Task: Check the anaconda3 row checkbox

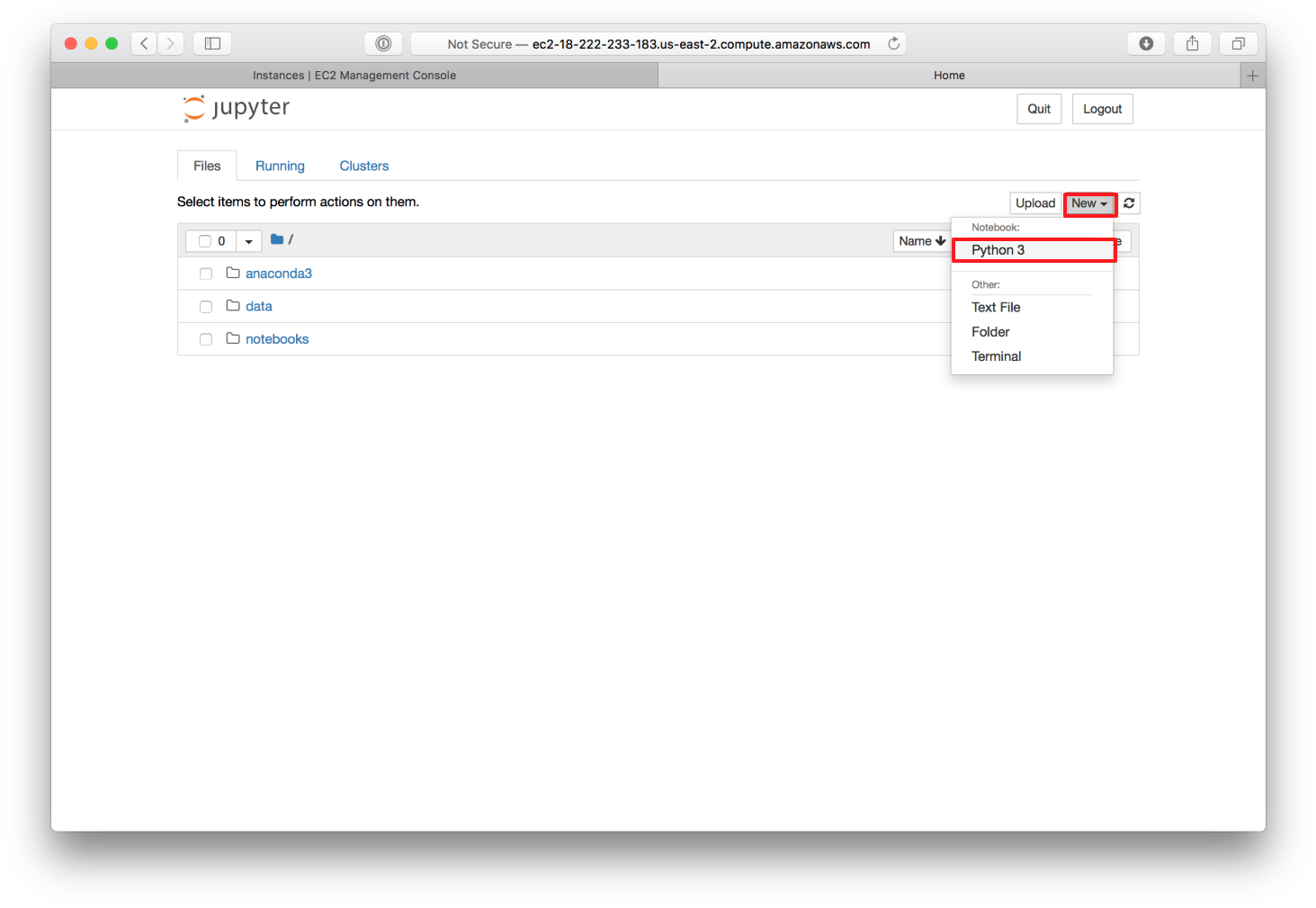Action: (206, 274)
